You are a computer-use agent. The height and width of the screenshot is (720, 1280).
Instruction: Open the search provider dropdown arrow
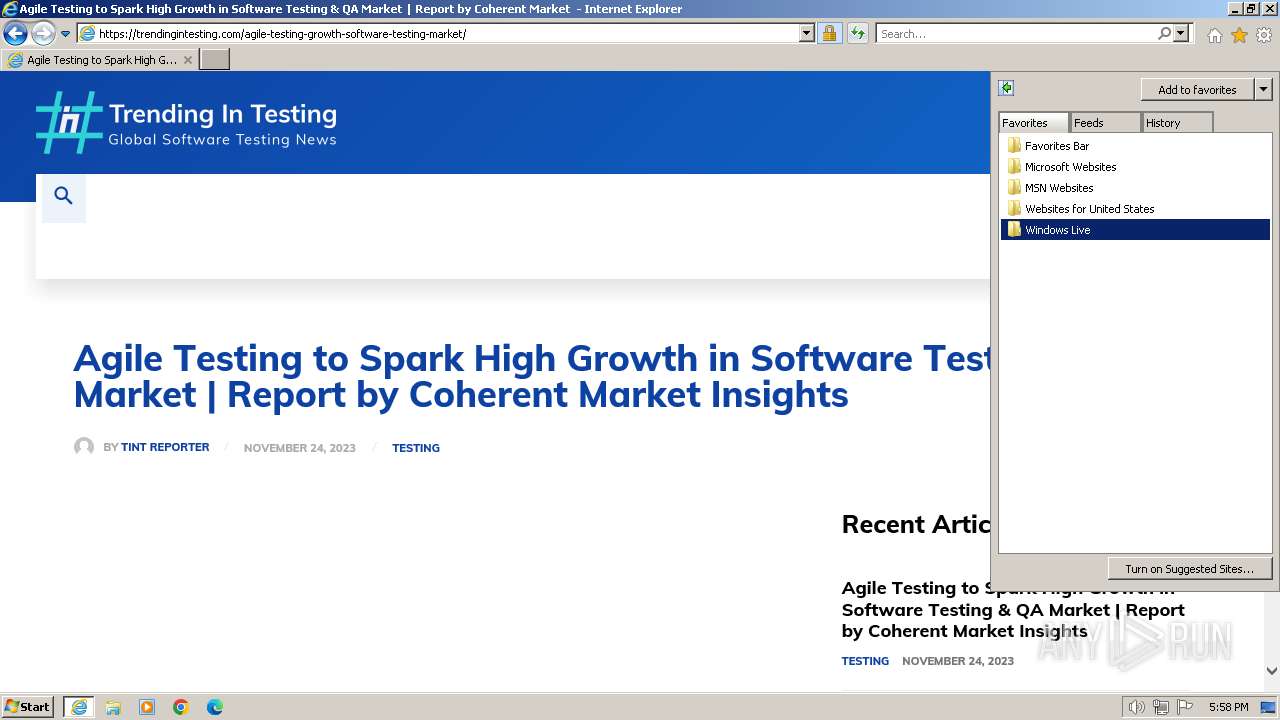pyautogui.click(x=1181, y=34)
